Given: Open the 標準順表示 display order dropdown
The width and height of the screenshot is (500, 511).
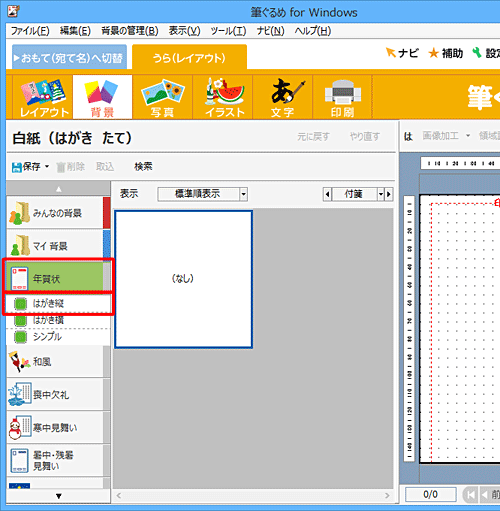Looking at the screenshot, I should point(202,194).
